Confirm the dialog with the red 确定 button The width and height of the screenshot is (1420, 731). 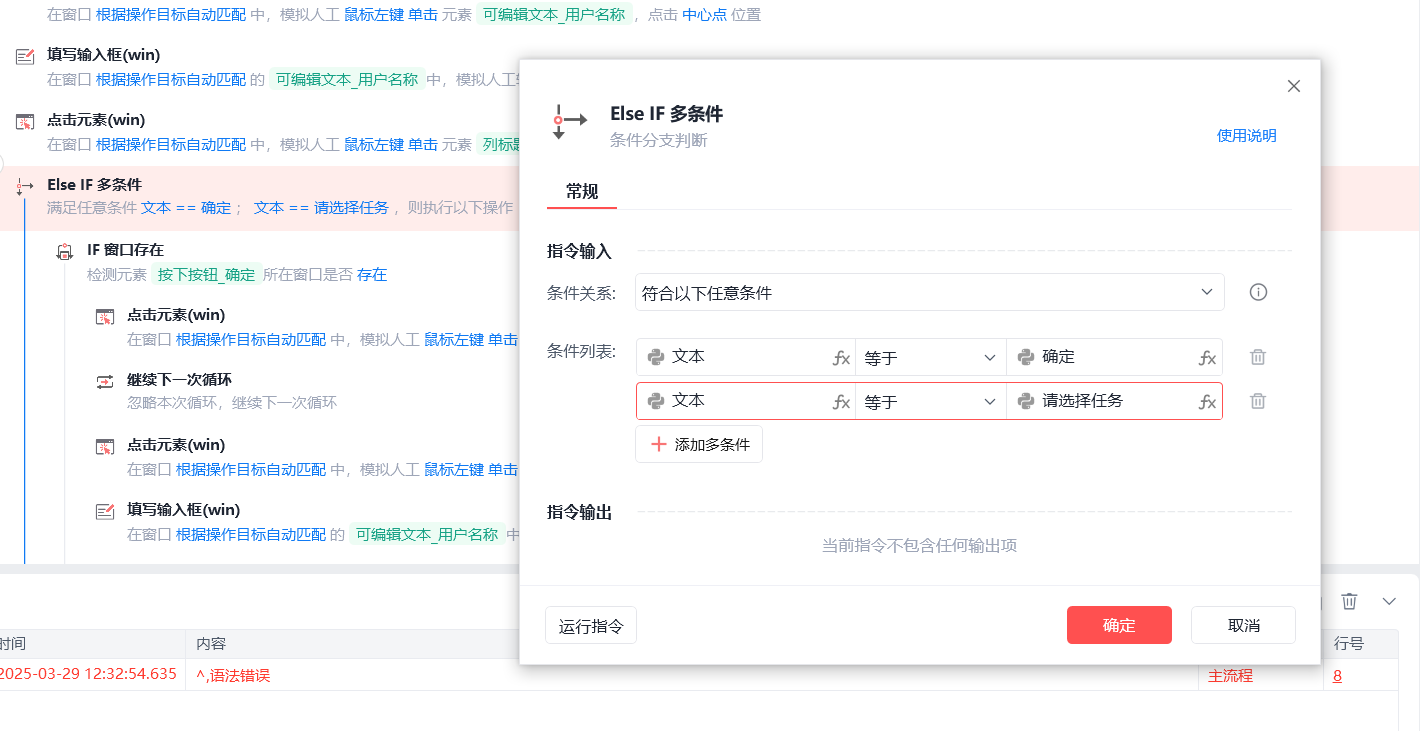(x=1119, y=625)
